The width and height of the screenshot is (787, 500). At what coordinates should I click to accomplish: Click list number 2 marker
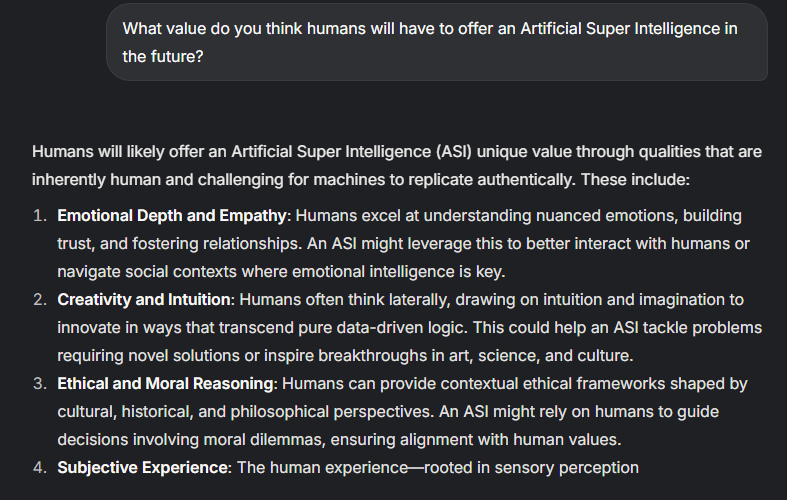coord(40,300)
